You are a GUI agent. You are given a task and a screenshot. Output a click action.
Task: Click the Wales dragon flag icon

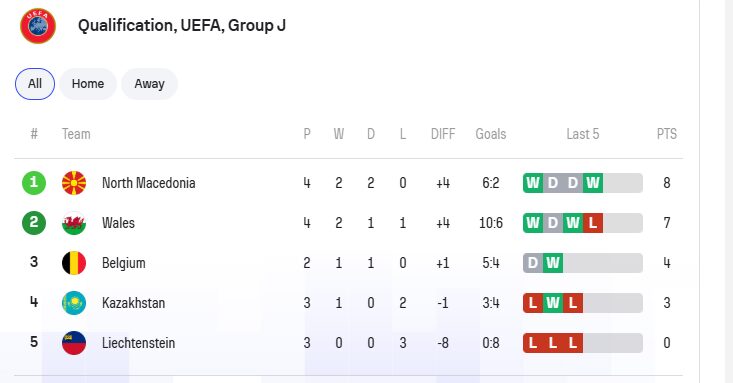pos(74,223)
